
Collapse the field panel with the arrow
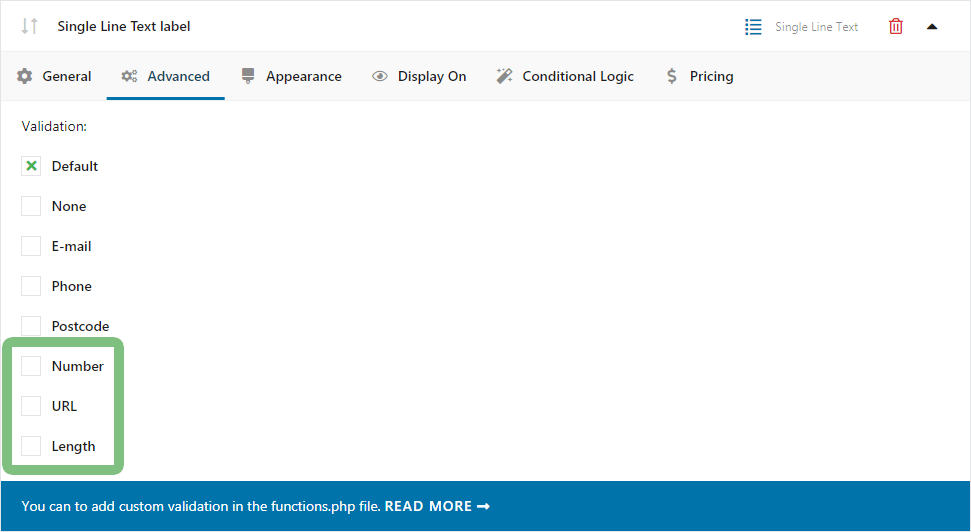pos(932,27)
